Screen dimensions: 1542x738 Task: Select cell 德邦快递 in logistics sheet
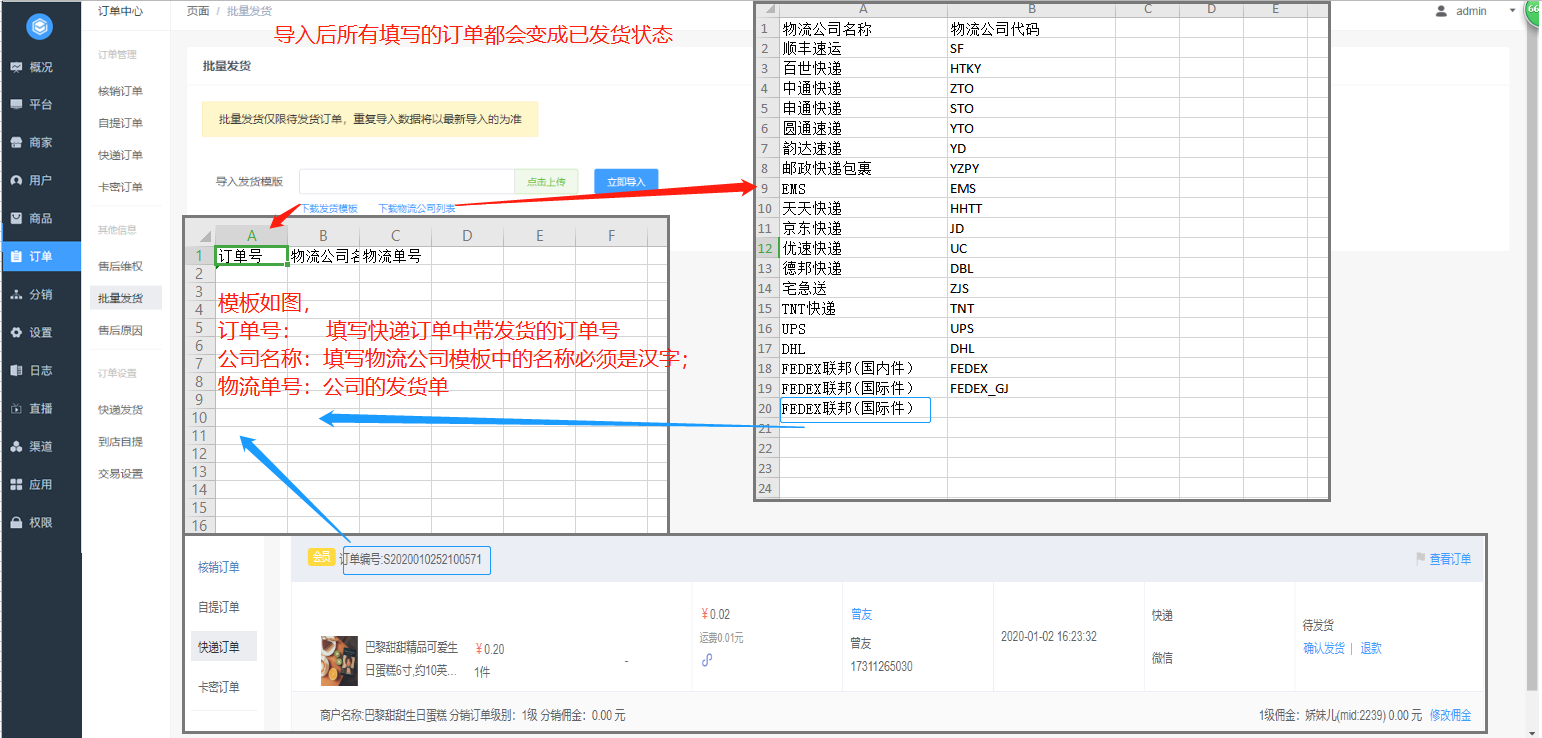863,268
